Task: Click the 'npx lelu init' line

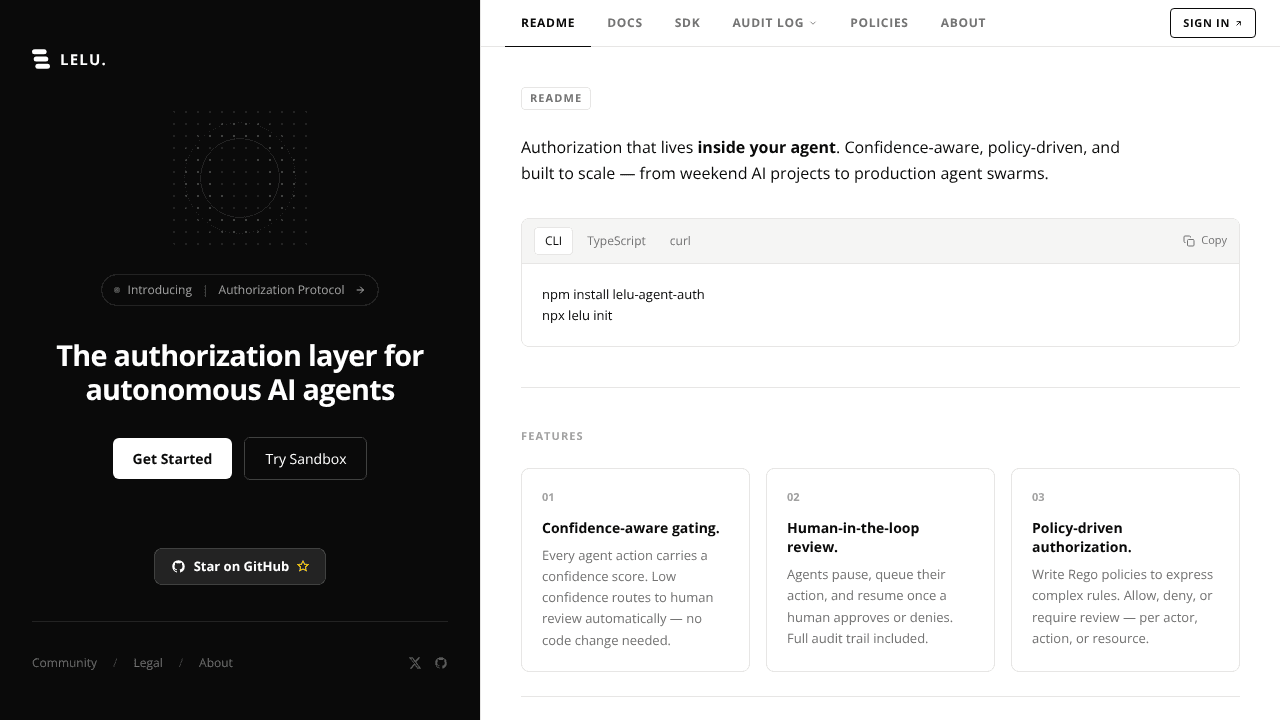Action: tap(577, 316)
